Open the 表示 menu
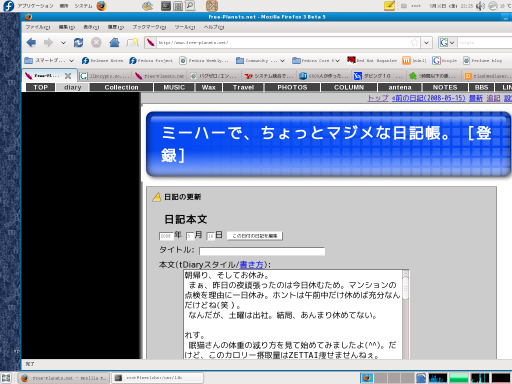This screenshot has width=512, height=384. pyautogui.click(x=91, y=27)
